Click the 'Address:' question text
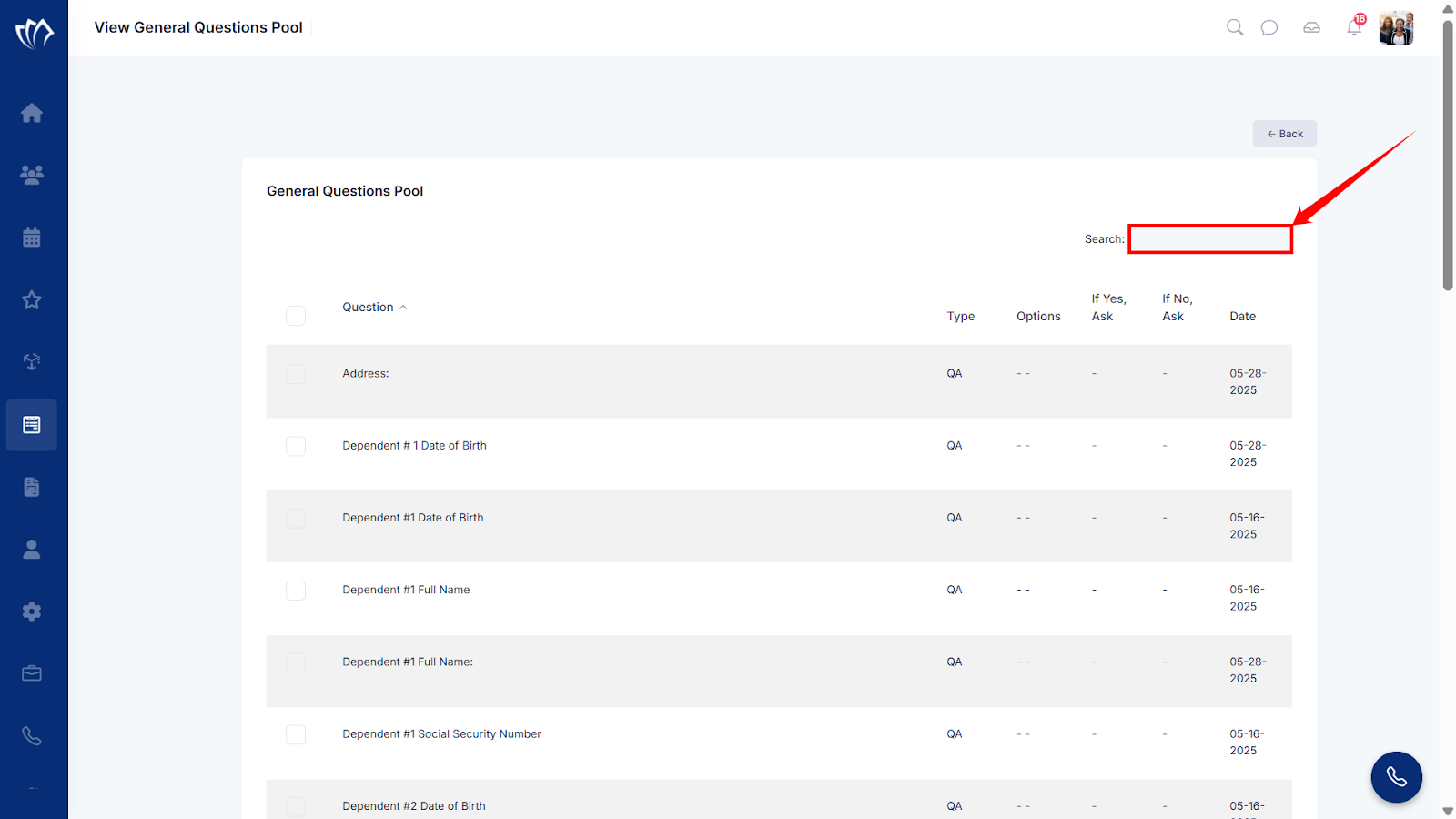The image size is (1456, 819). coord(366,374)
